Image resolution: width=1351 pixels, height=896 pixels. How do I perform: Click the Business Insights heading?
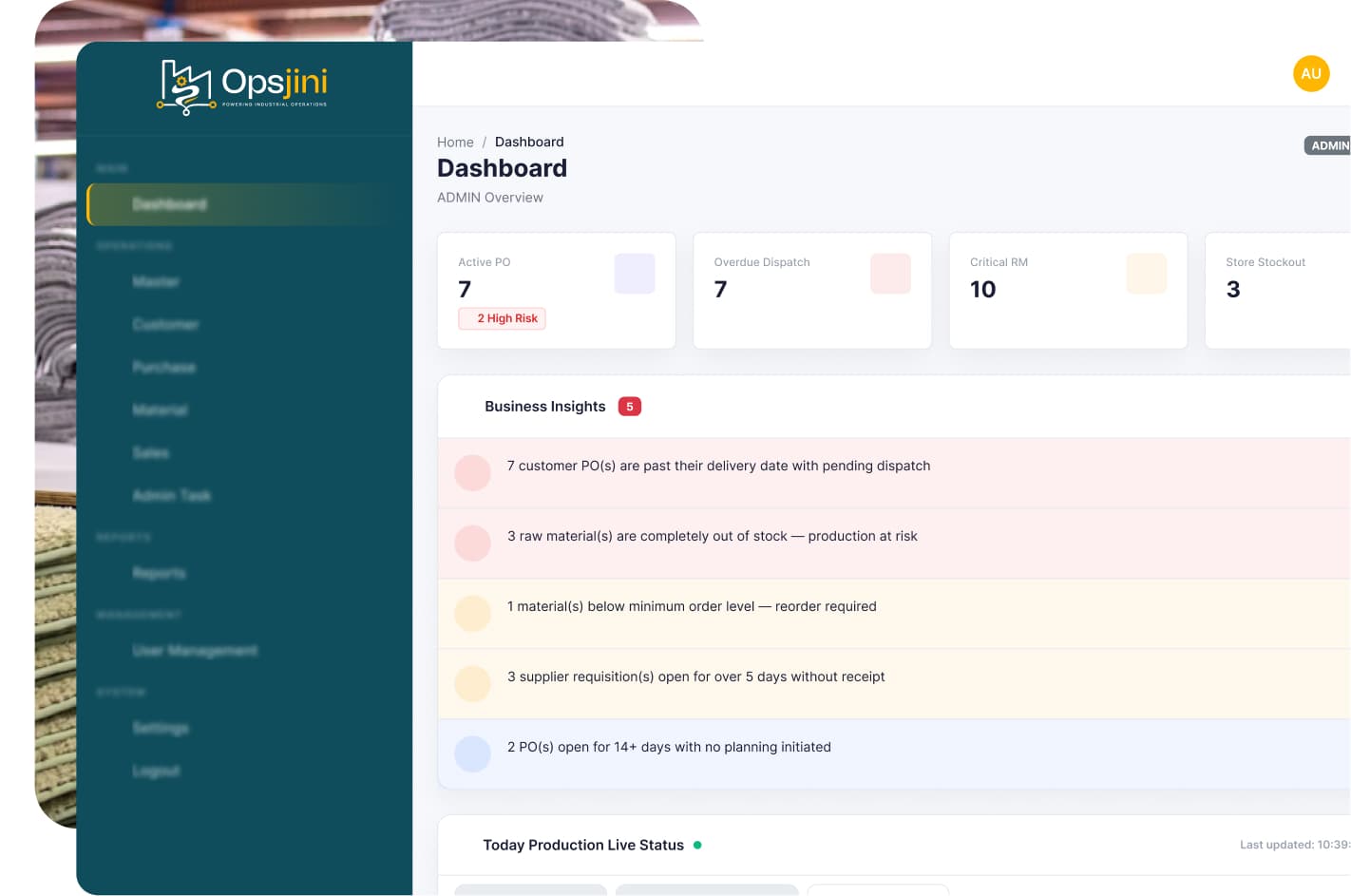click(x=544, y=407)
